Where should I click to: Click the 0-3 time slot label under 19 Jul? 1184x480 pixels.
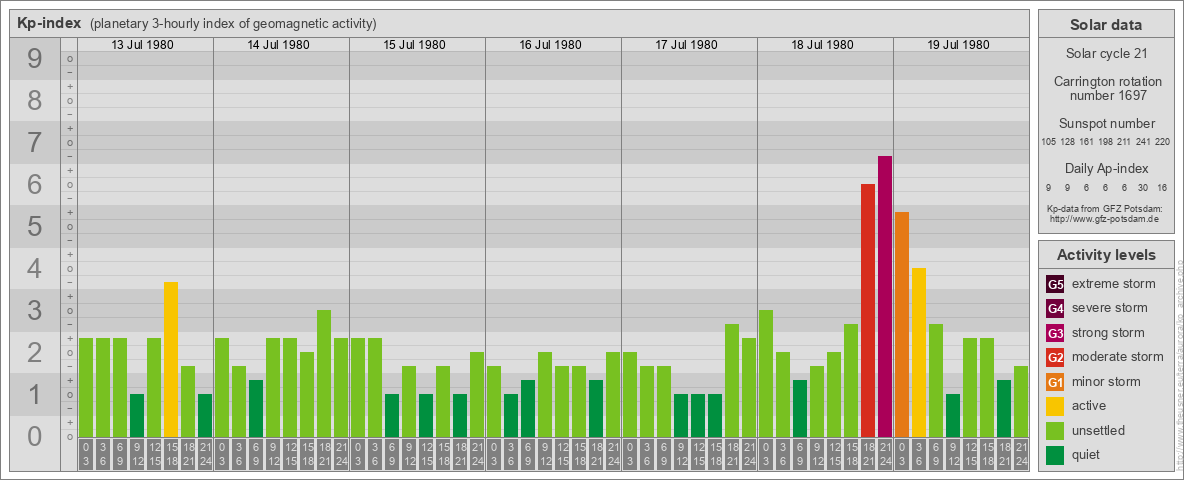click(x=902, y=454)
